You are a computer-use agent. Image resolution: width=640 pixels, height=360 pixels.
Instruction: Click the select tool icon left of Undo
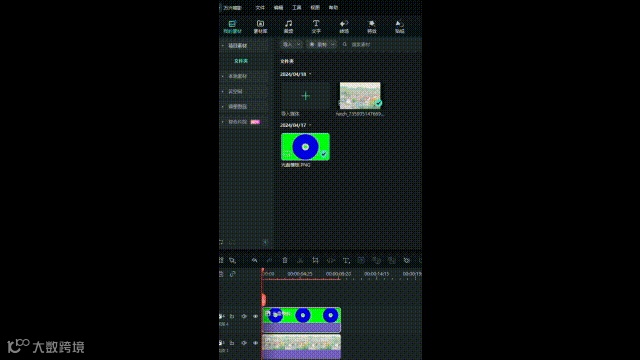[232, 260]
